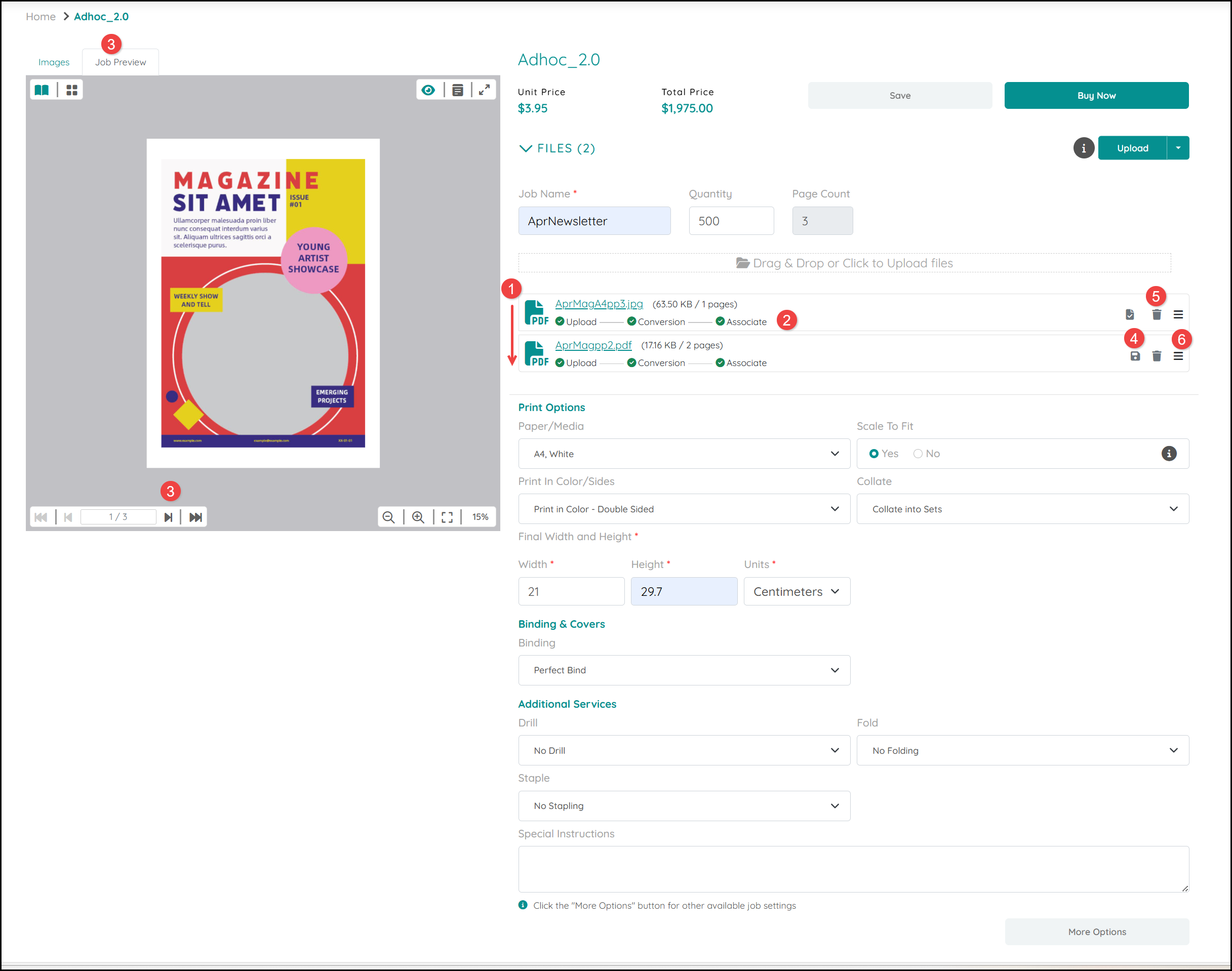Click the Save button
The image size is (1232, 971).
900,96
